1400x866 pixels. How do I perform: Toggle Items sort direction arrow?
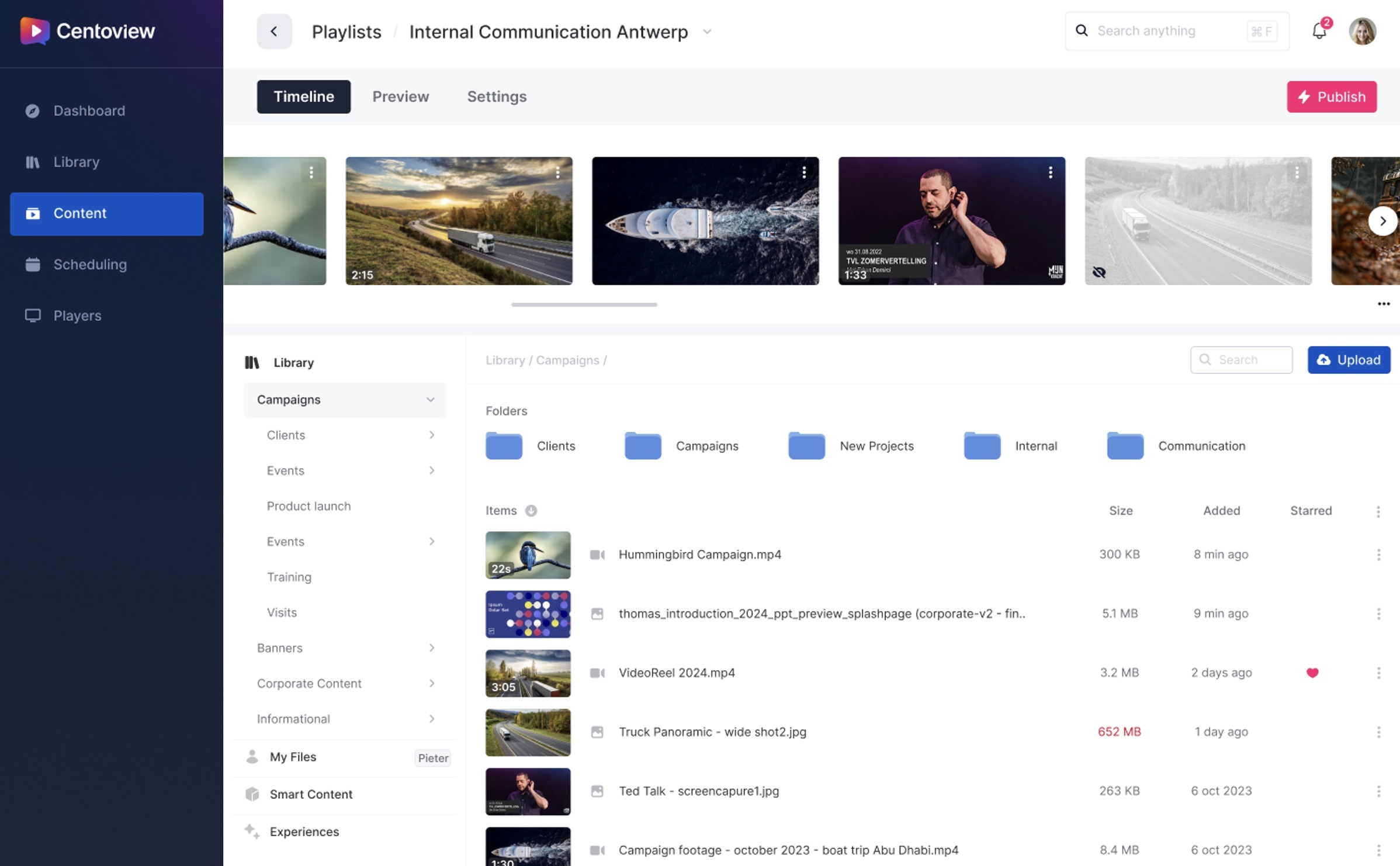pos(531,511)
